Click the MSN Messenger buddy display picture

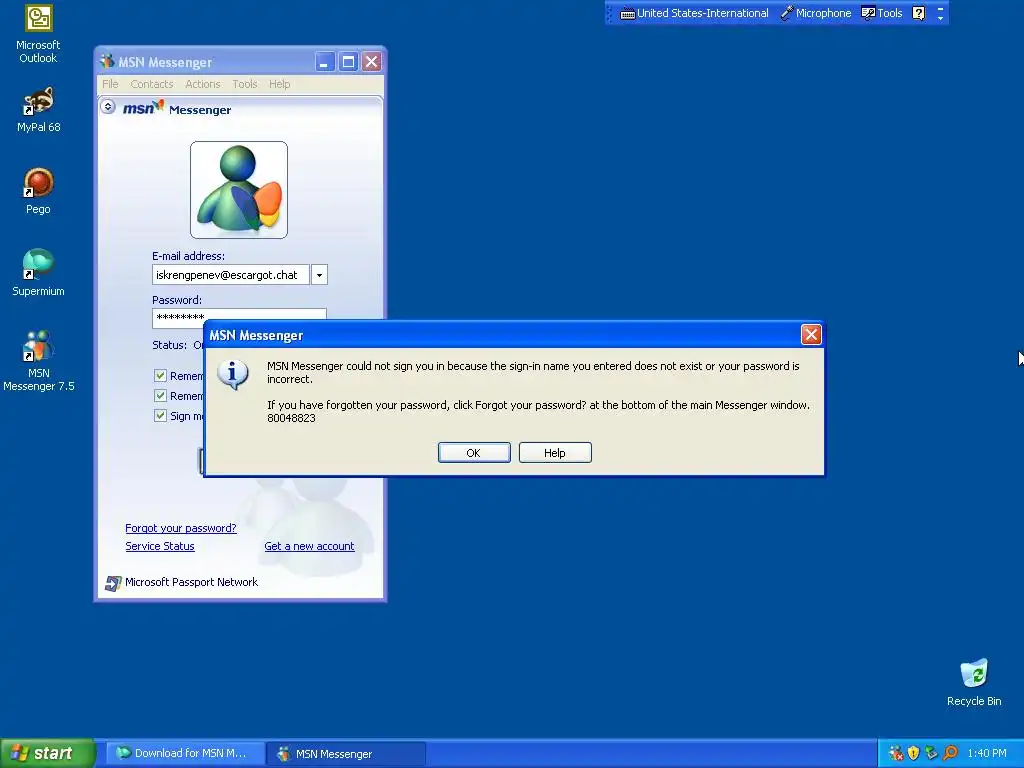coord(238,190)
